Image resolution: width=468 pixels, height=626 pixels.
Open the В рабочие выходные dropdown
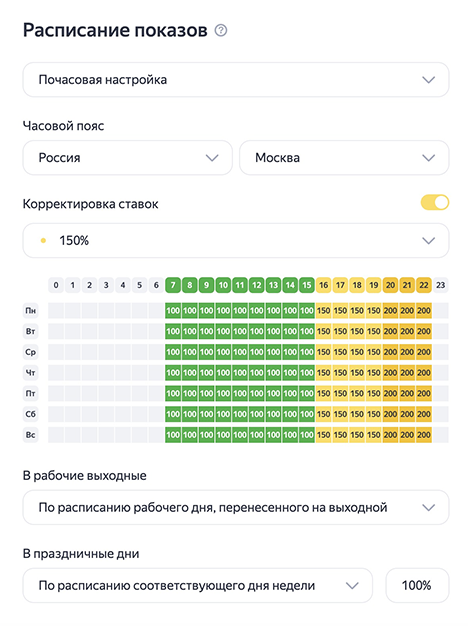coord(236,507)
